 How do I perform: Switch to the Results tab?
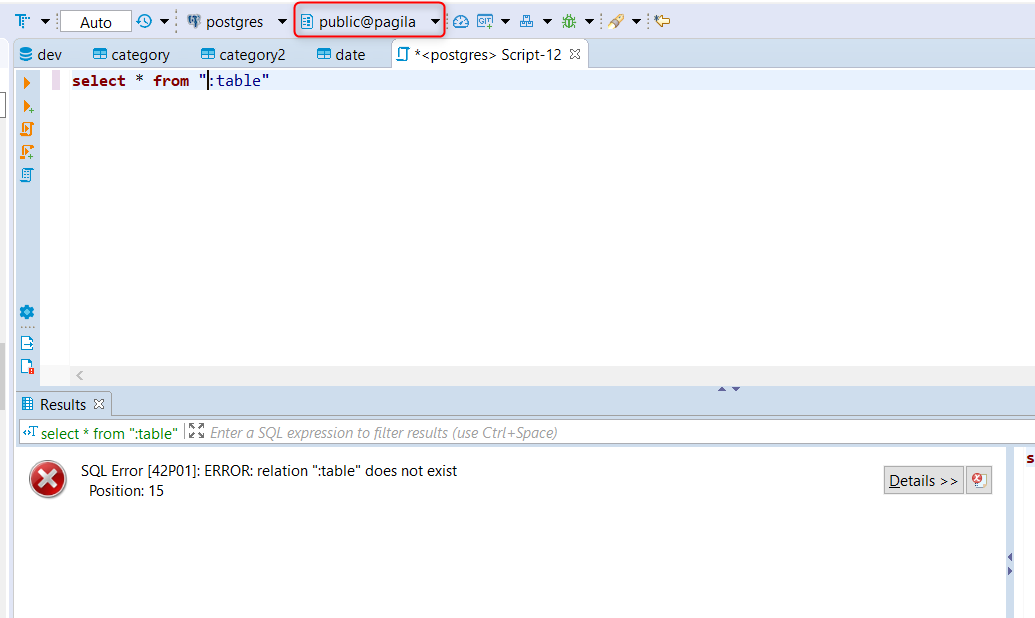click(x=63, y=404)
